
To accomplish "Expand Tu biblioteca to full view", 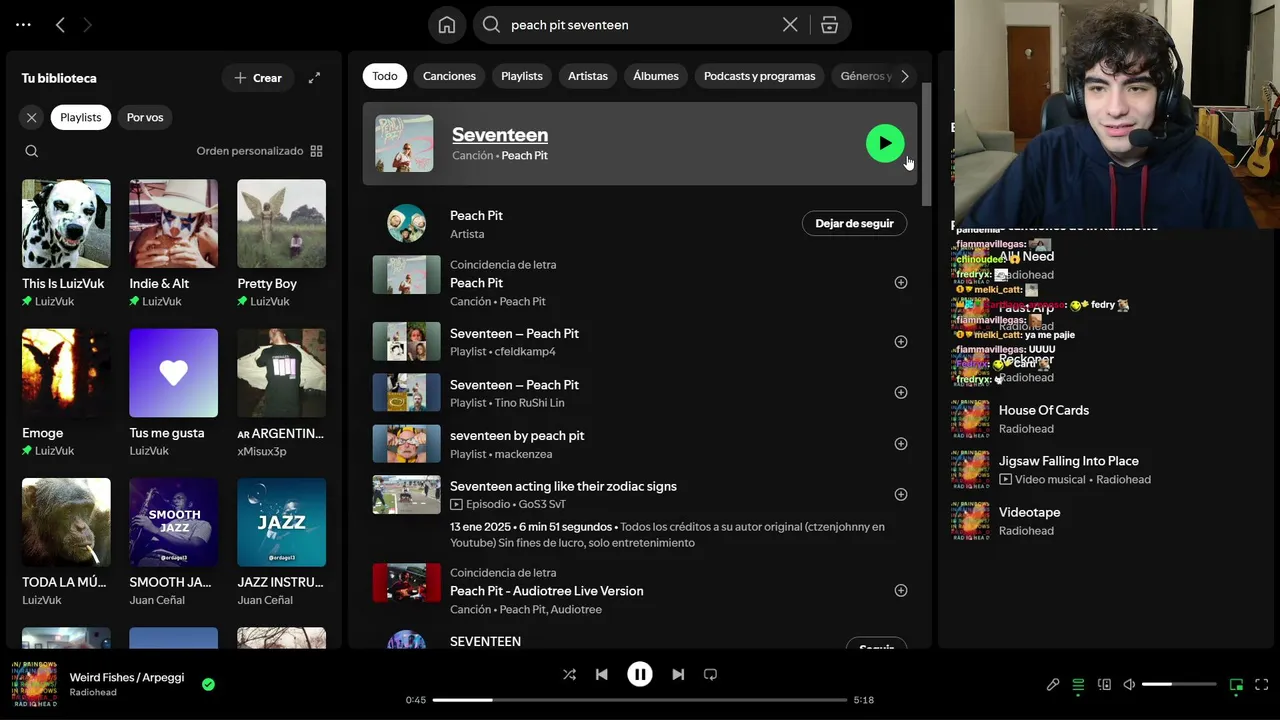I will (314, 78).
